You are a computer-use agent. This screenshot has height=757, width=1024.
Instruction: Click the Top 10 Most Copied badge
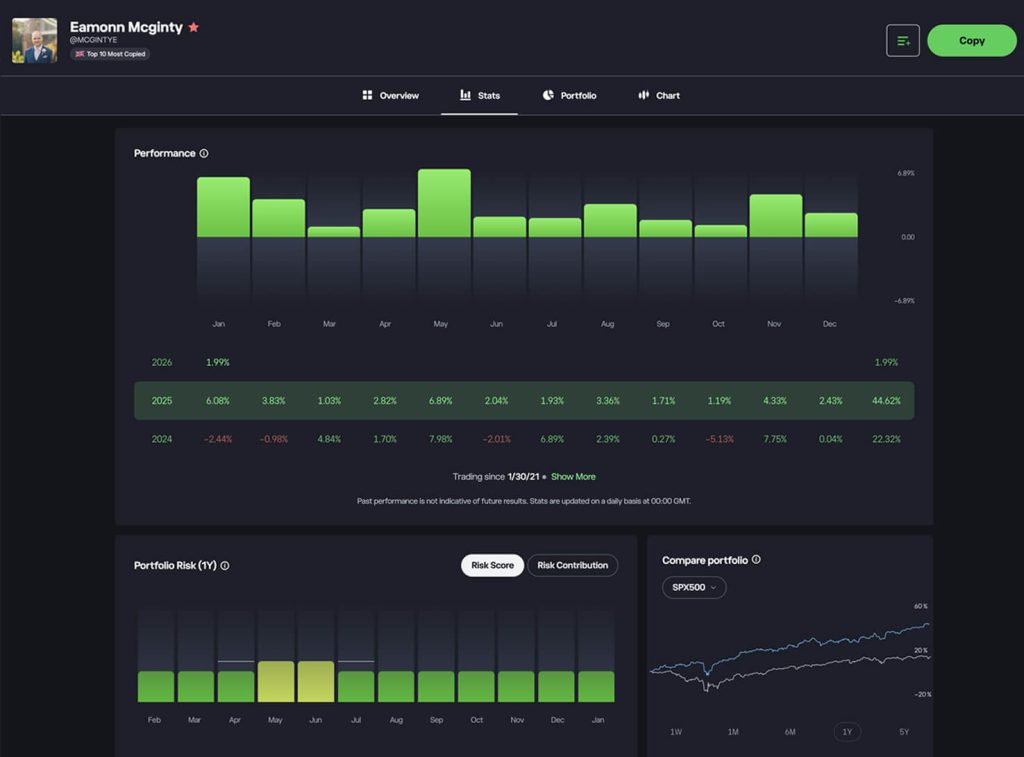point(110,54)
